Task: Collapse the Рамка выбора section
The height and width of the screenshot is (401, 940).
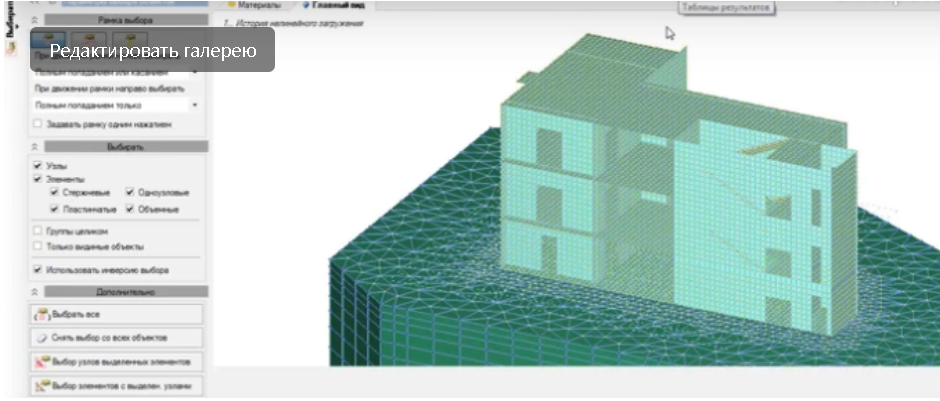Action: [x=35, y=20]
